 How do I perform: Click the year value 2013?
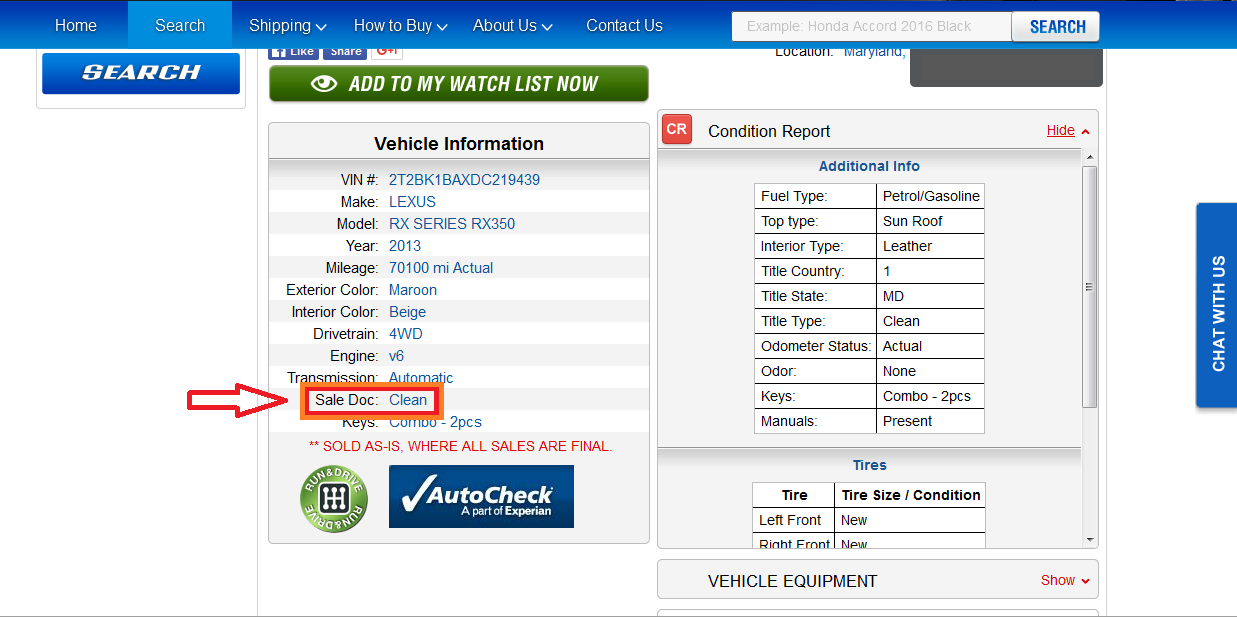(405, 246)
